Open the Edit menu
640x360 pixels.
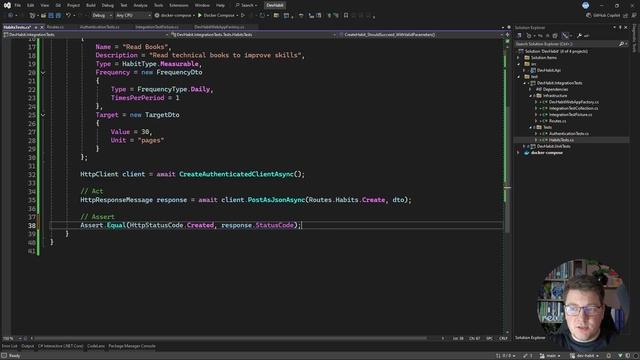(x=31, y=5)
